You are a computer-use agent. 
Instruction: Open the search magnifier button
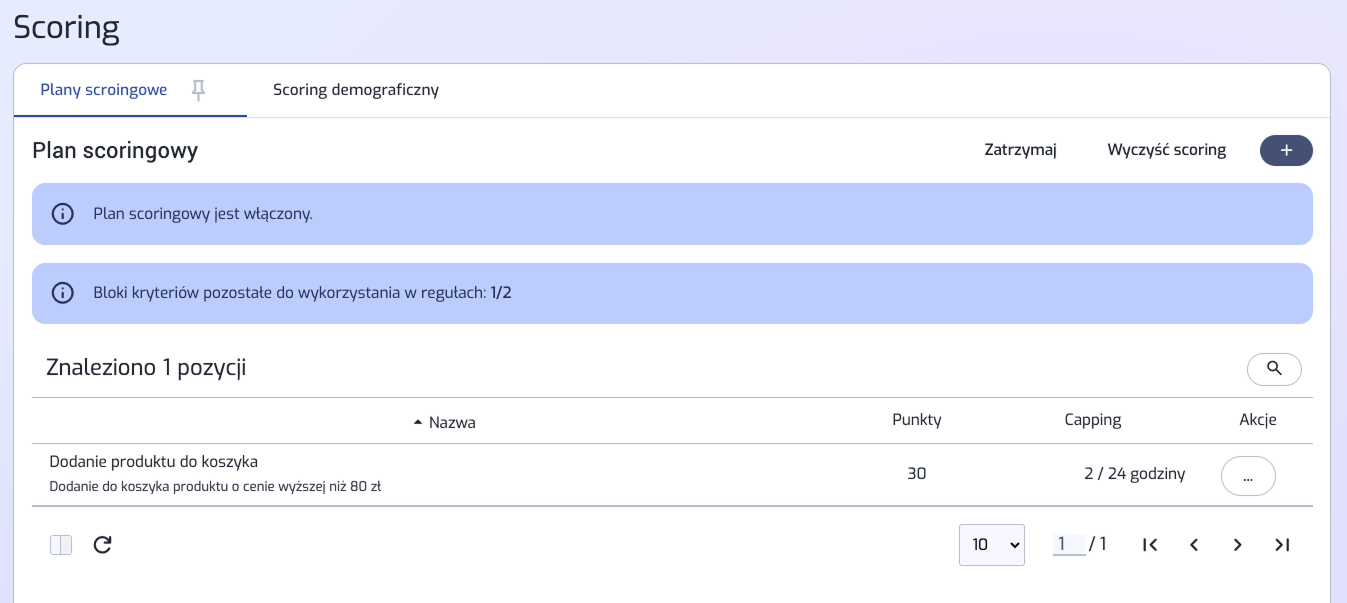(x=1274, y=369)
